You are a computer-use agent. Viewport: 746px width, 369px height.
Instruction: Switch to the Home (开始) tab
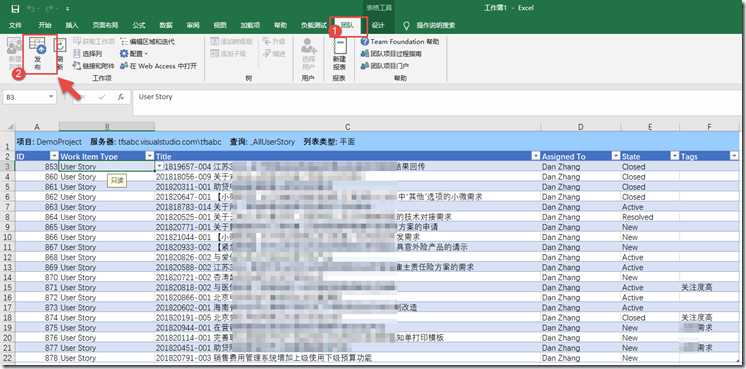click(45, 25)
